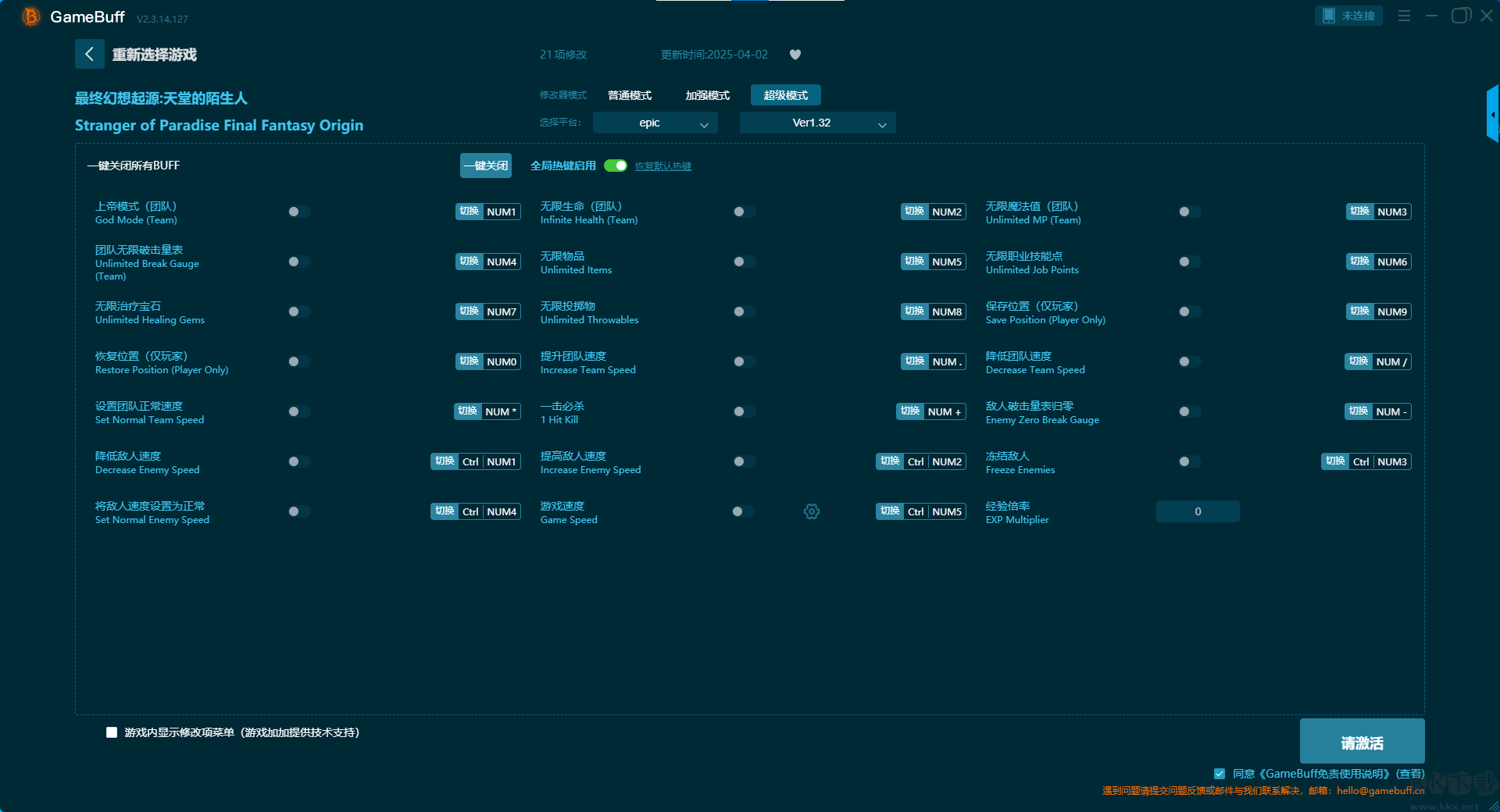Click the 重新选择游戏 reselect game title
This screenshot has height=812, width=1500.
155,55
